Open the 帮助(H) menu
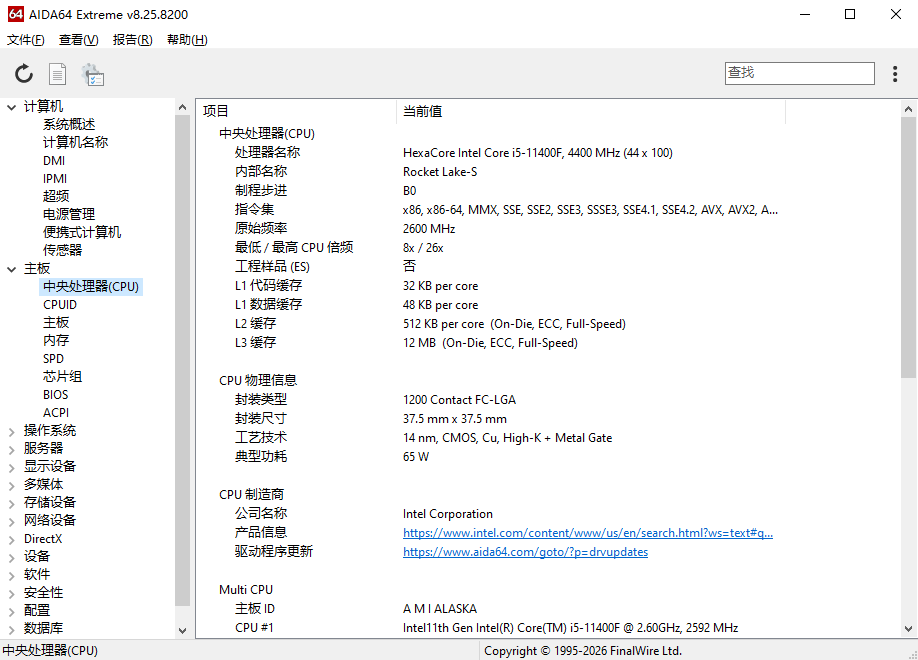Screen dimensions: 918x660 coord(187,40)
